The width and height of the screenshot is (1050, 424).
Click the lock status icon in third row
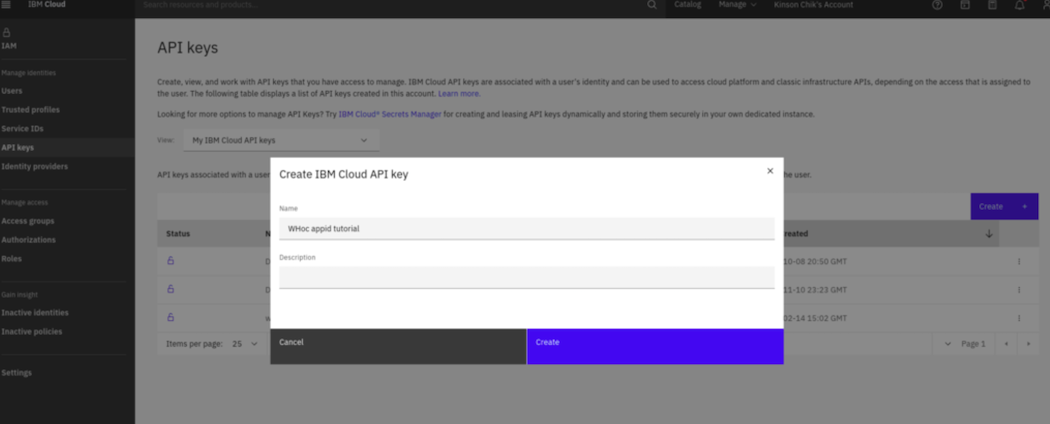(x=170, y=317)
